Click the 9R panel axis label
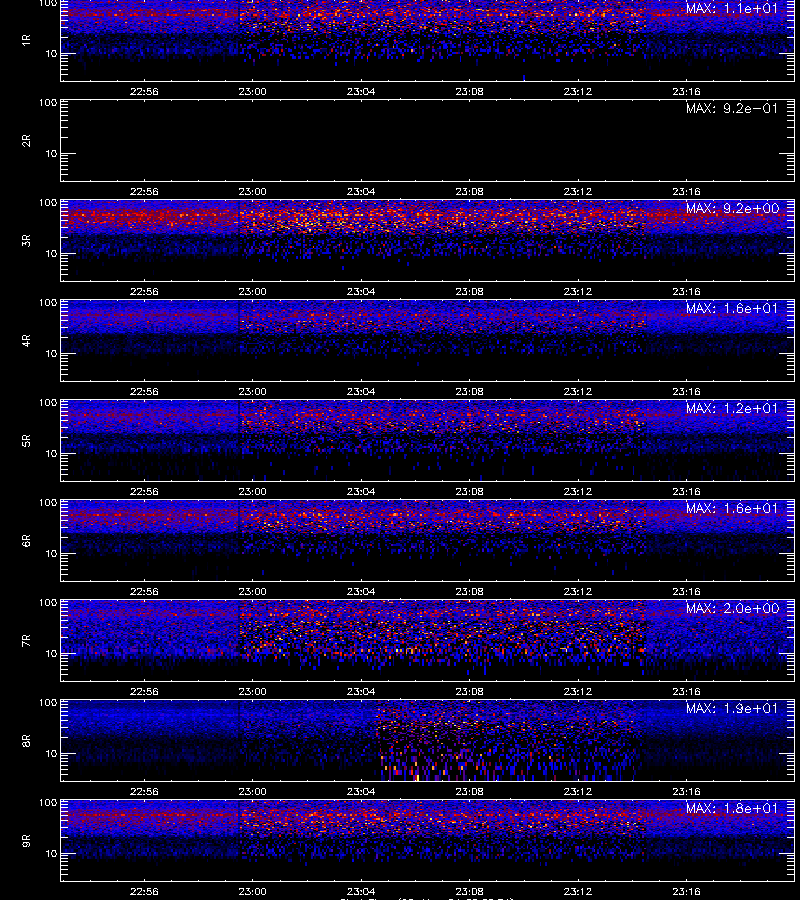 [26, 841]
